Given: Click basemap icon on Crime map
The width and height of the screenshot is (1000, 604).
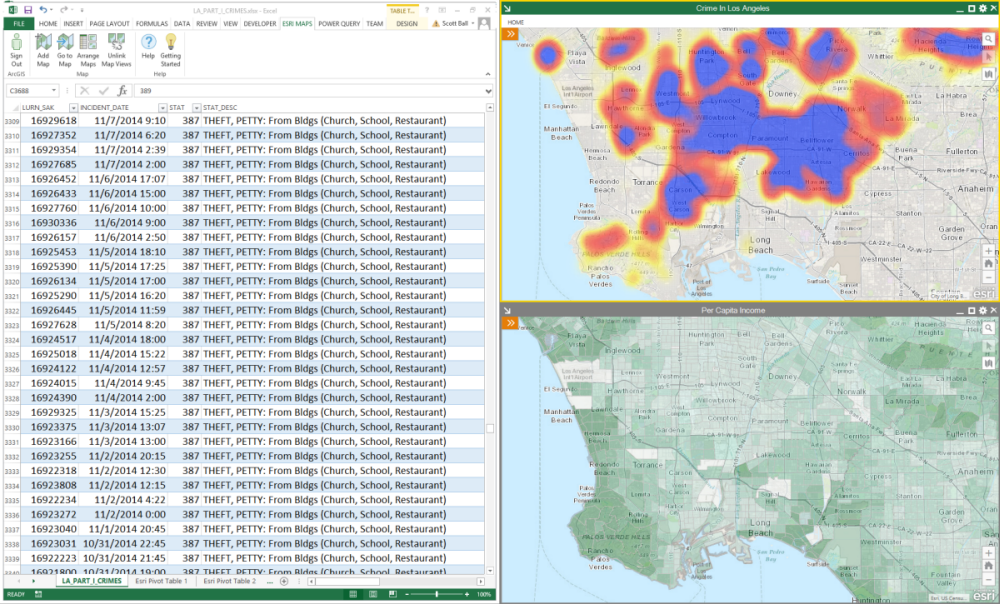Looking at the screenshot, I should click(x=989, y=74).
